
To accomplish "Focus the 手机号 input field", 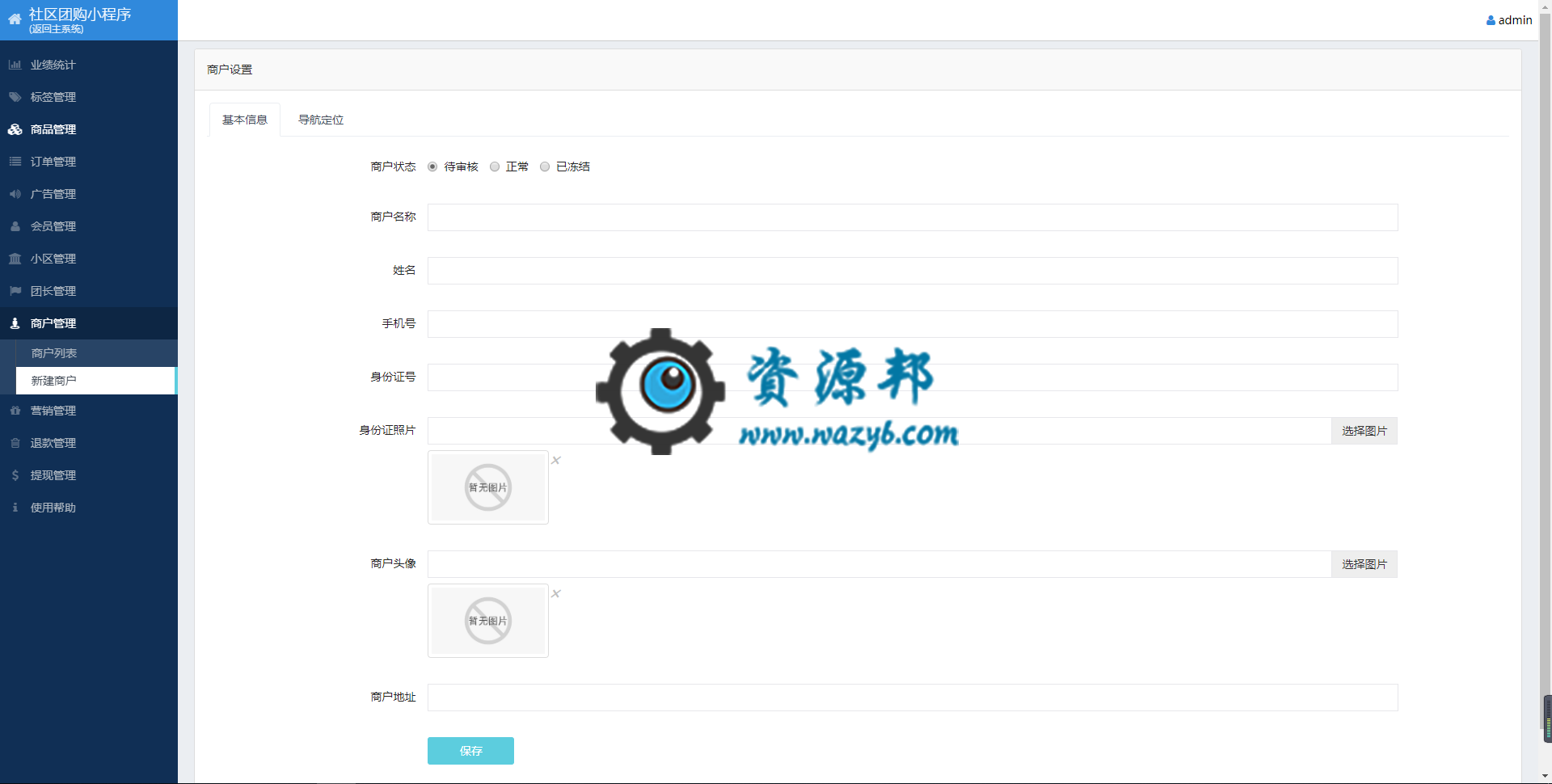I will pos(913,324).
